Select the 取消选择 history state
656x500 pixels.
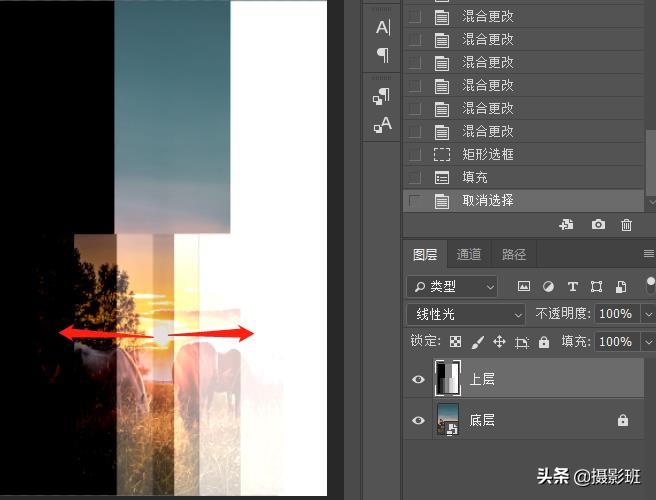pyautogui.click(x=523, y=201)
